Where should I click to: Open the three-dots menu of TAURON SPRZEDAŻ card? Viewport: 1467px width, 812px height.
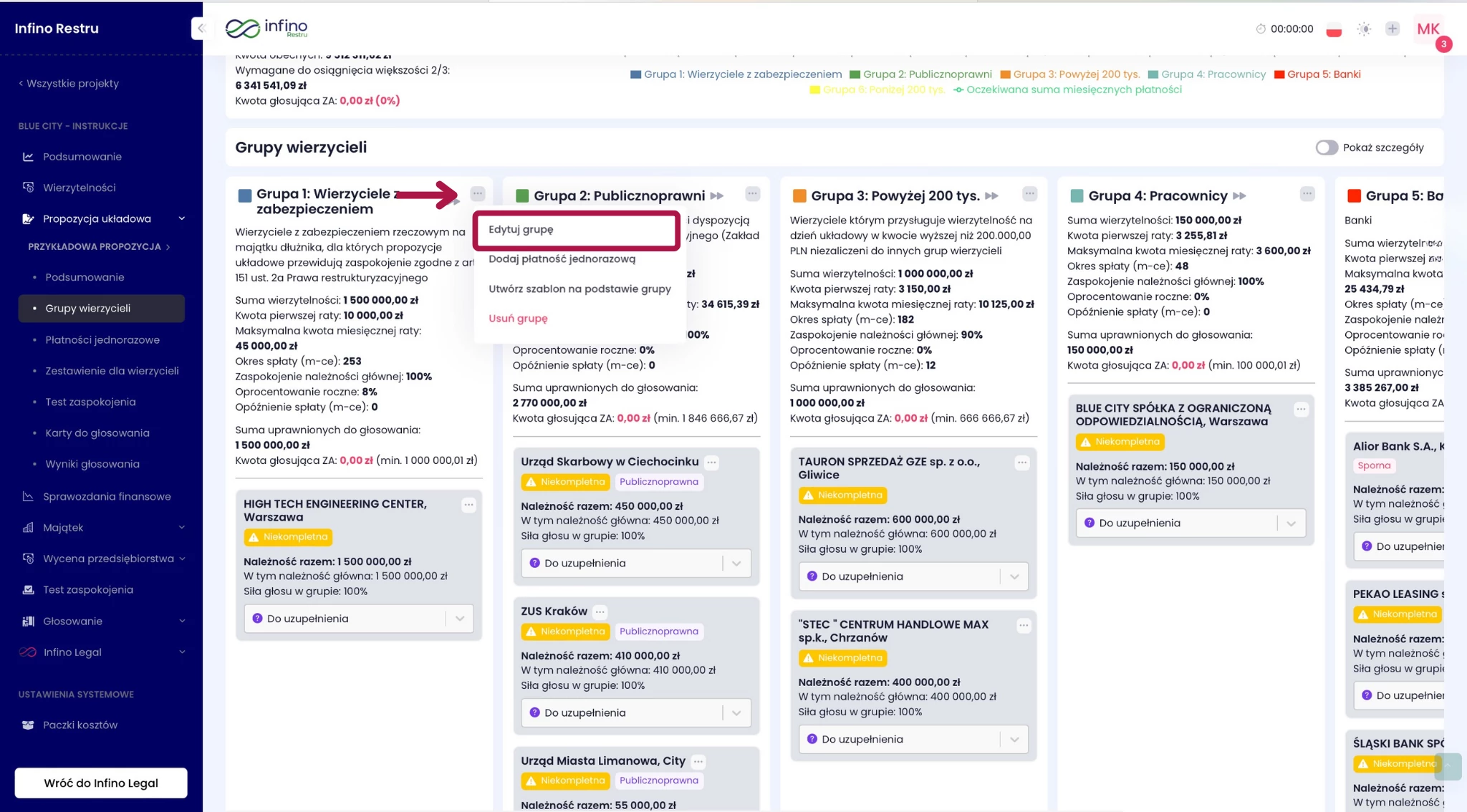click(1022, 463)
